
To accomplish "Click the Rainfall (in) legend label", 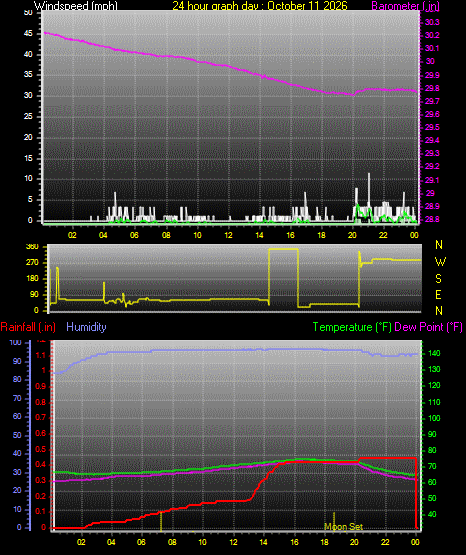I will click(28, 327).
